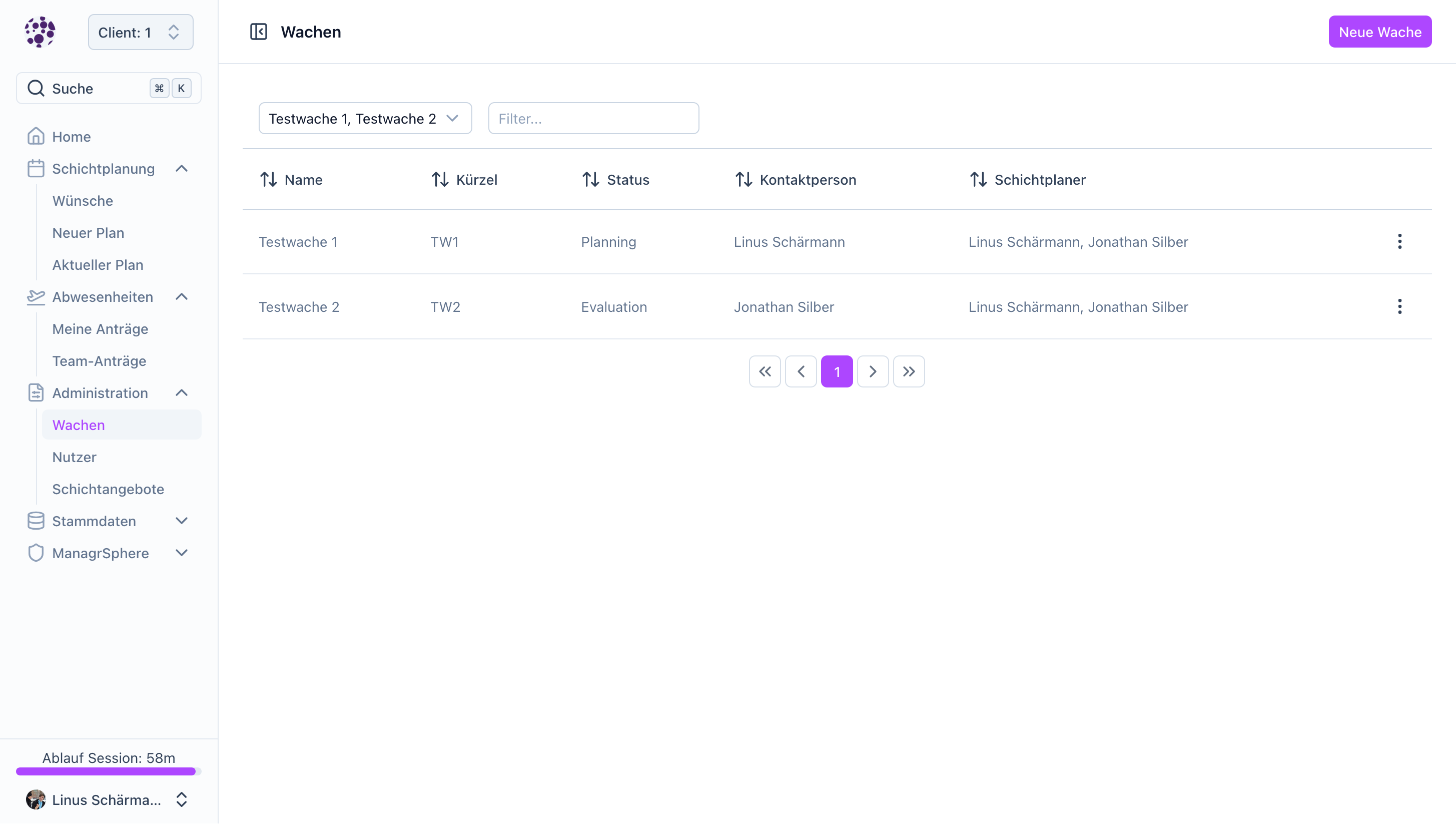Go to the next page with the right arrow
This screenshot has width=1456, height=824.
click(x=872, y=372)
